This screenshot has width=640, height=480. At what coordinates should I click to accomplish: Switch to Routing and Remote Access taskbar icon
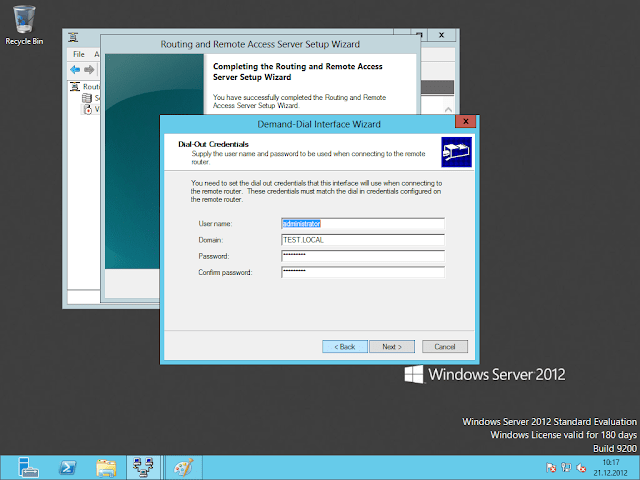[x=144, y=467]
